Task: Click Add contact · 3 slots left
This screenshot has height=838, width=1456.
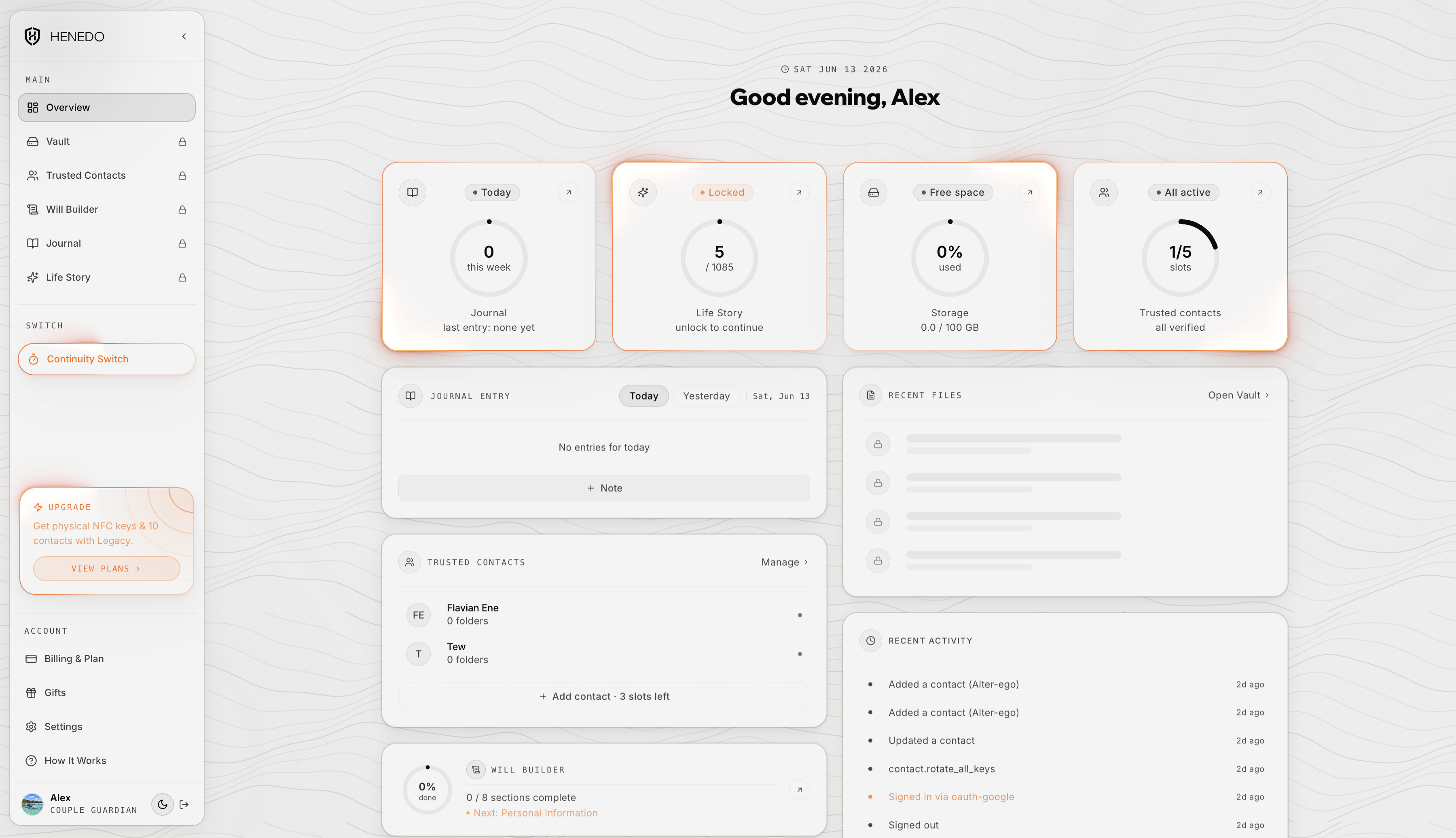Action: (x=604, y=697)
